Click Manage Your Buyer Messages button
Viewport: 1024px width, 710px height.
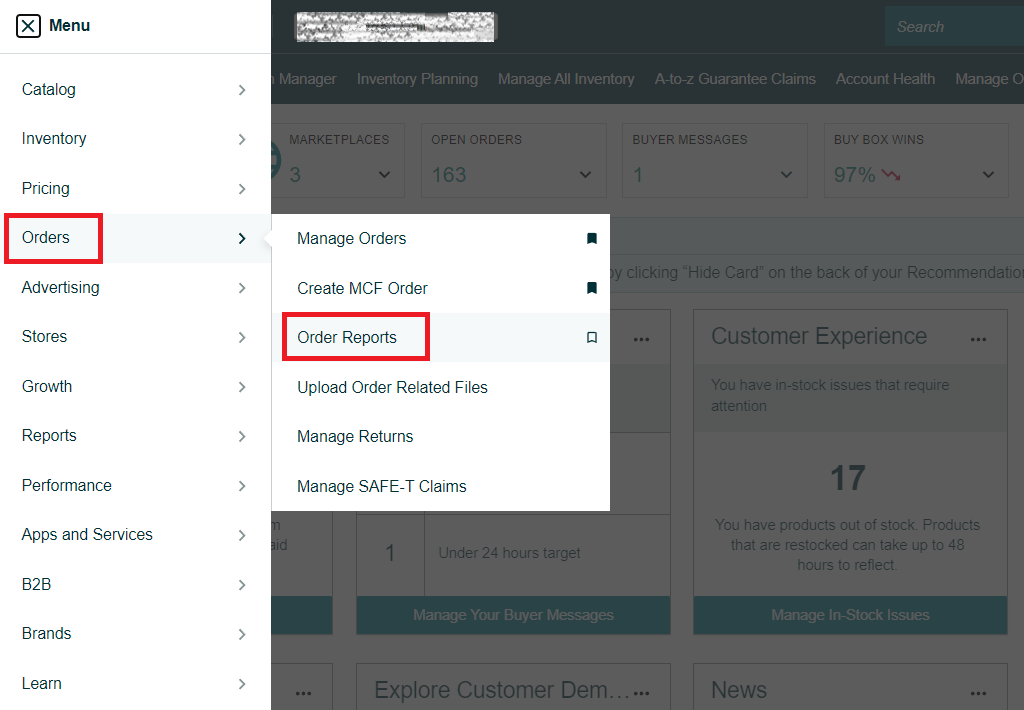pos(513,615)
